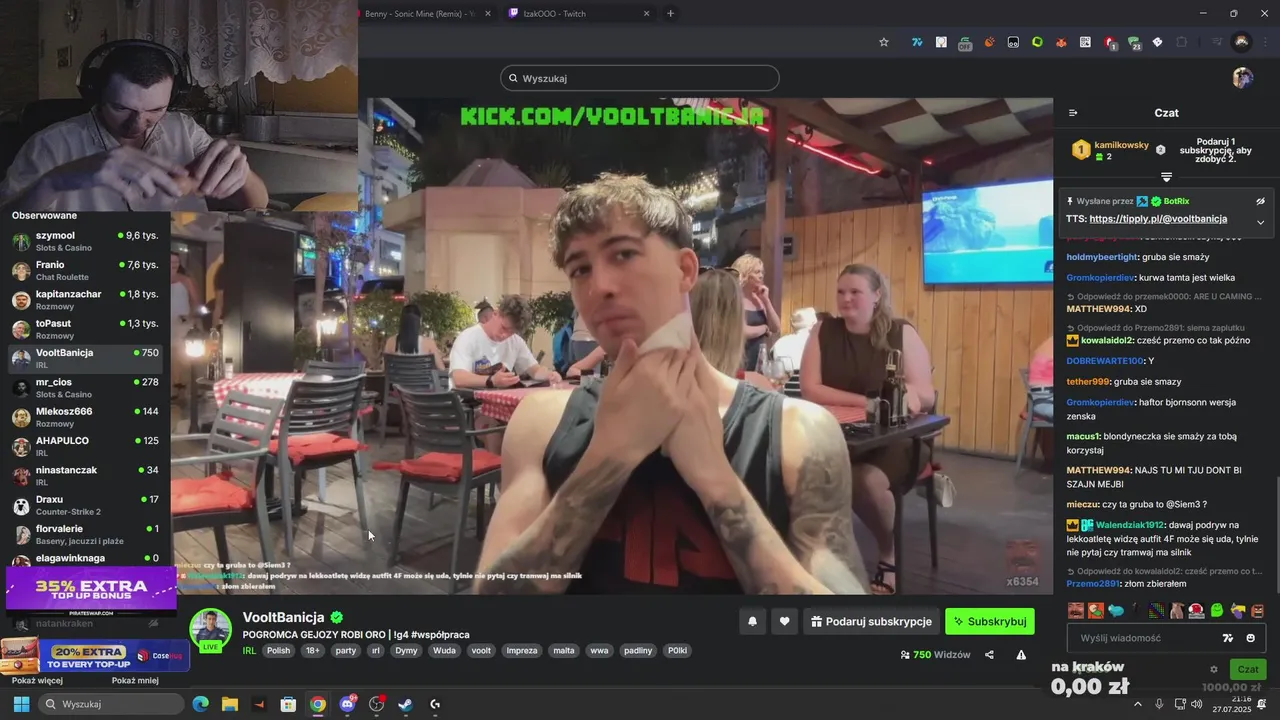This screenshot has height=720, width=1280.
Task: Pick the green blob emote
Action: coord(1217,610)
